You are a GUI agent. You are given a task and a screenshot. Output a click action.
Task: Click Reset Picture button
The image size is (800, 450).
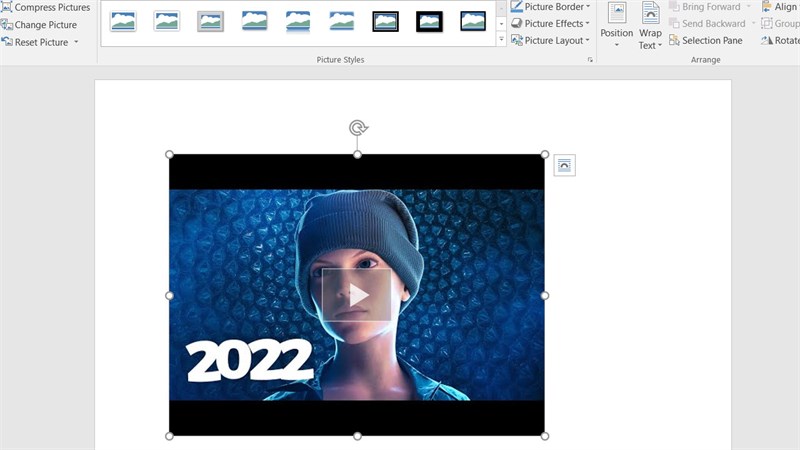(x=35, y=42)
